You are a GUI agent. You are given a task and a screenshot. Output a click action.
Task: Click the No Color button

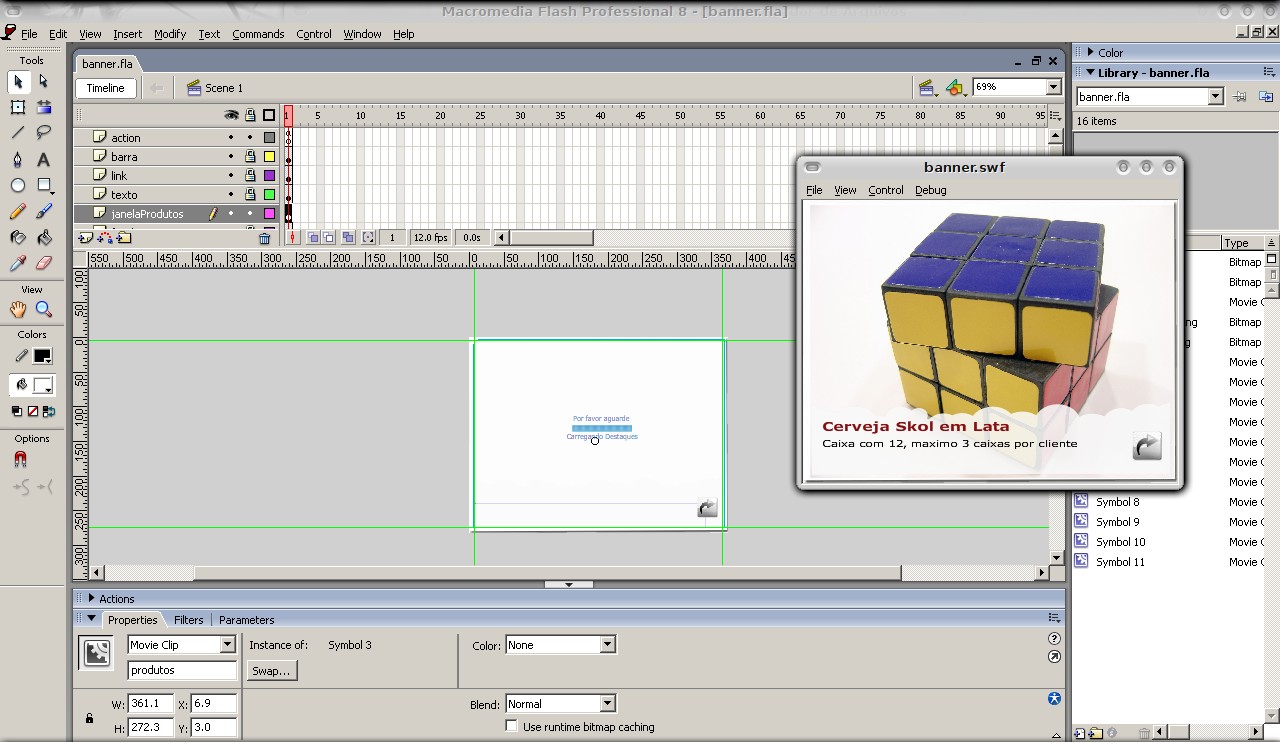pos(32,411)
